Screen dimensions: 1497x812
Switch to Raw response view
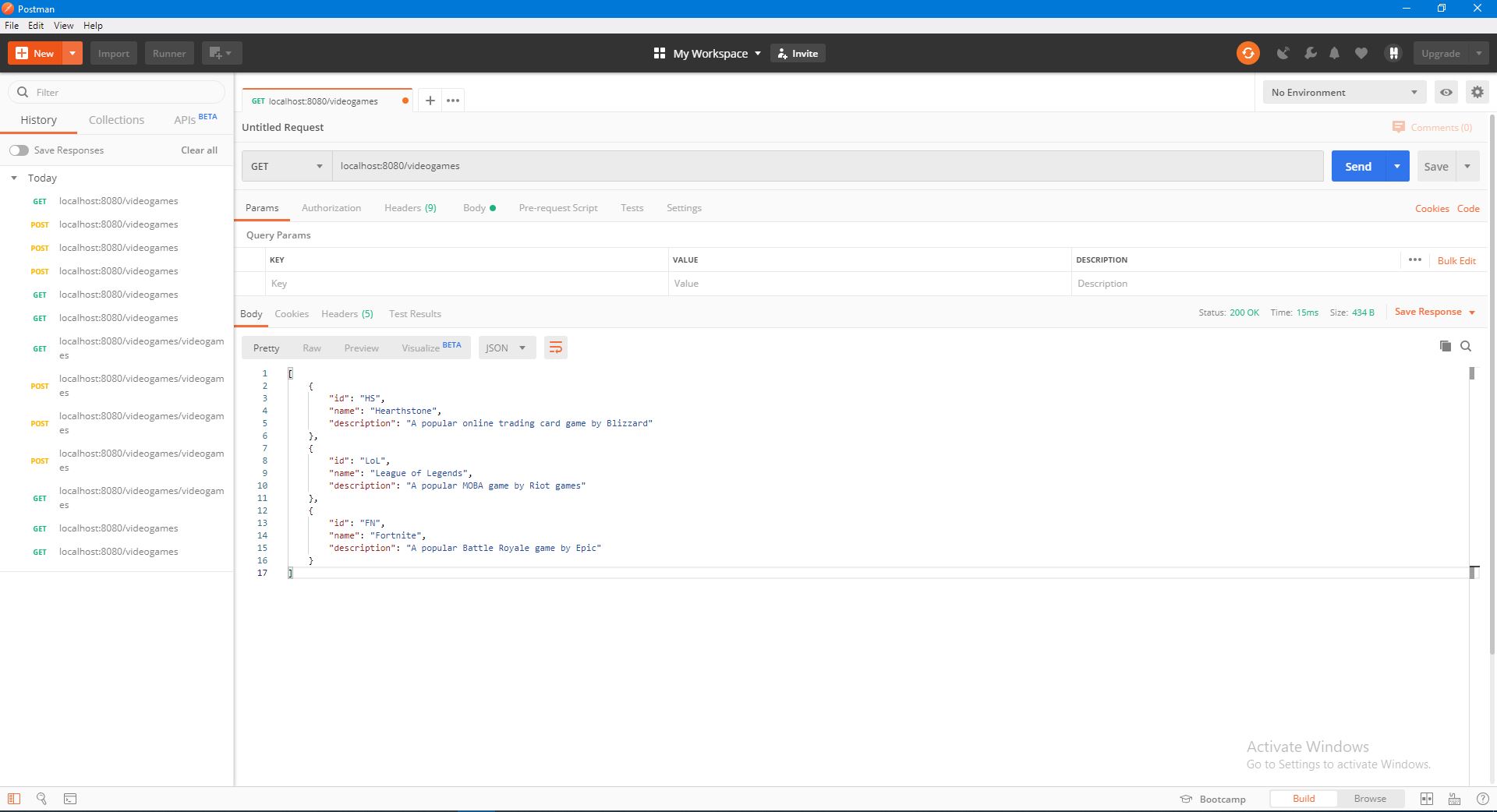coord(312,348)
